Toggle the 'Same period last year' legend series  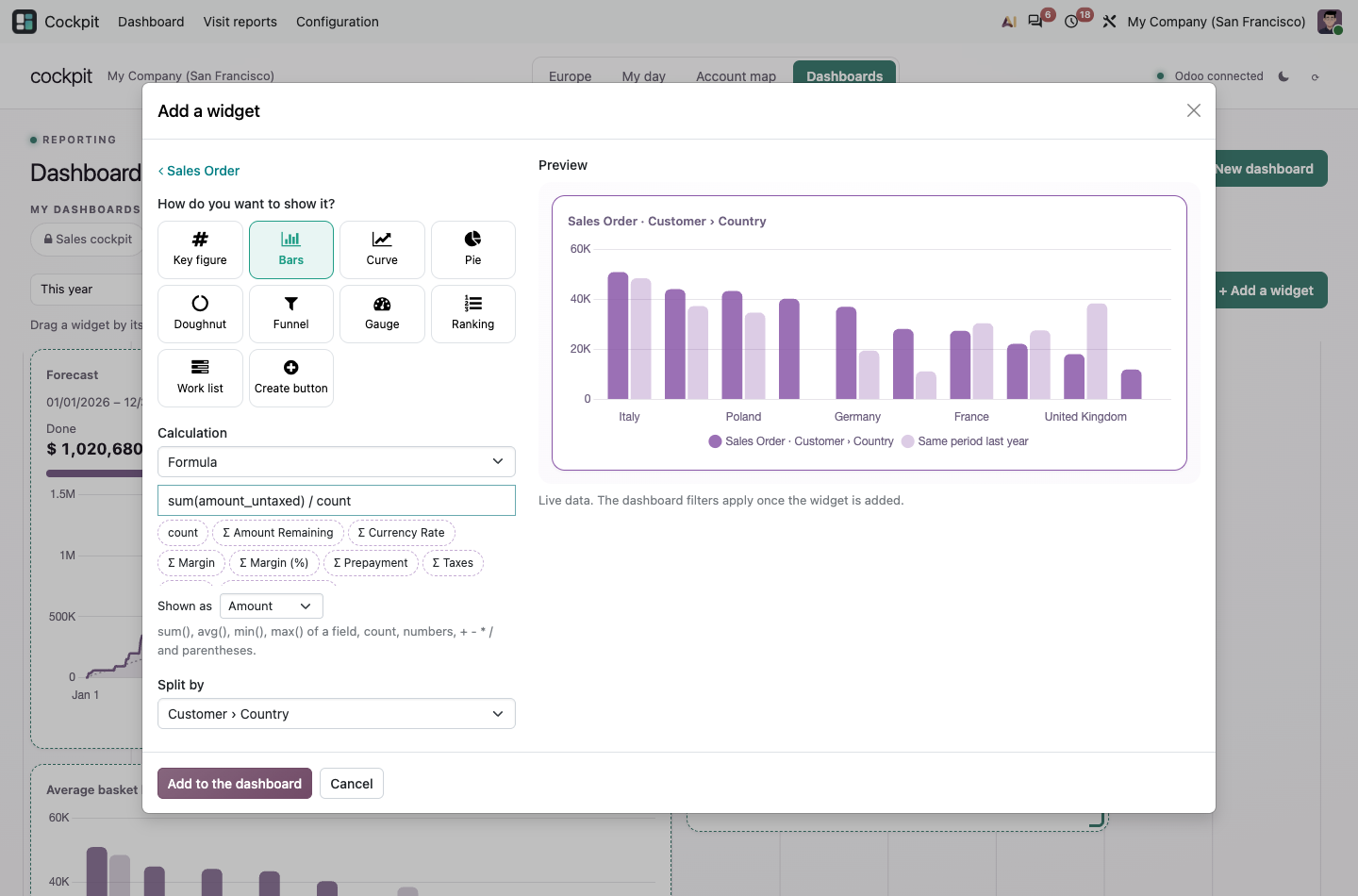point(965,441)
